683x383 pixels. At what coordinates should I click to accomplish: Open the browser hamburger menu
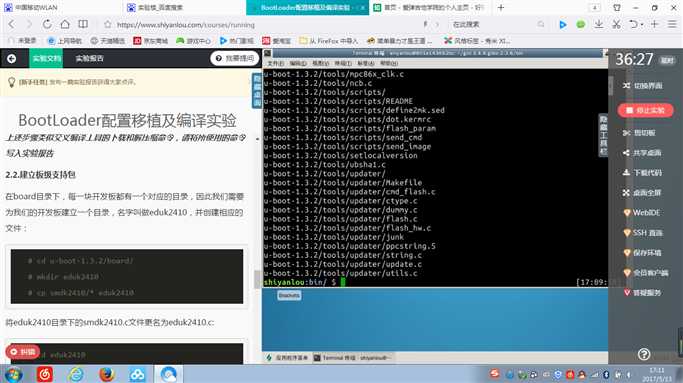click(x=672, y=24)
